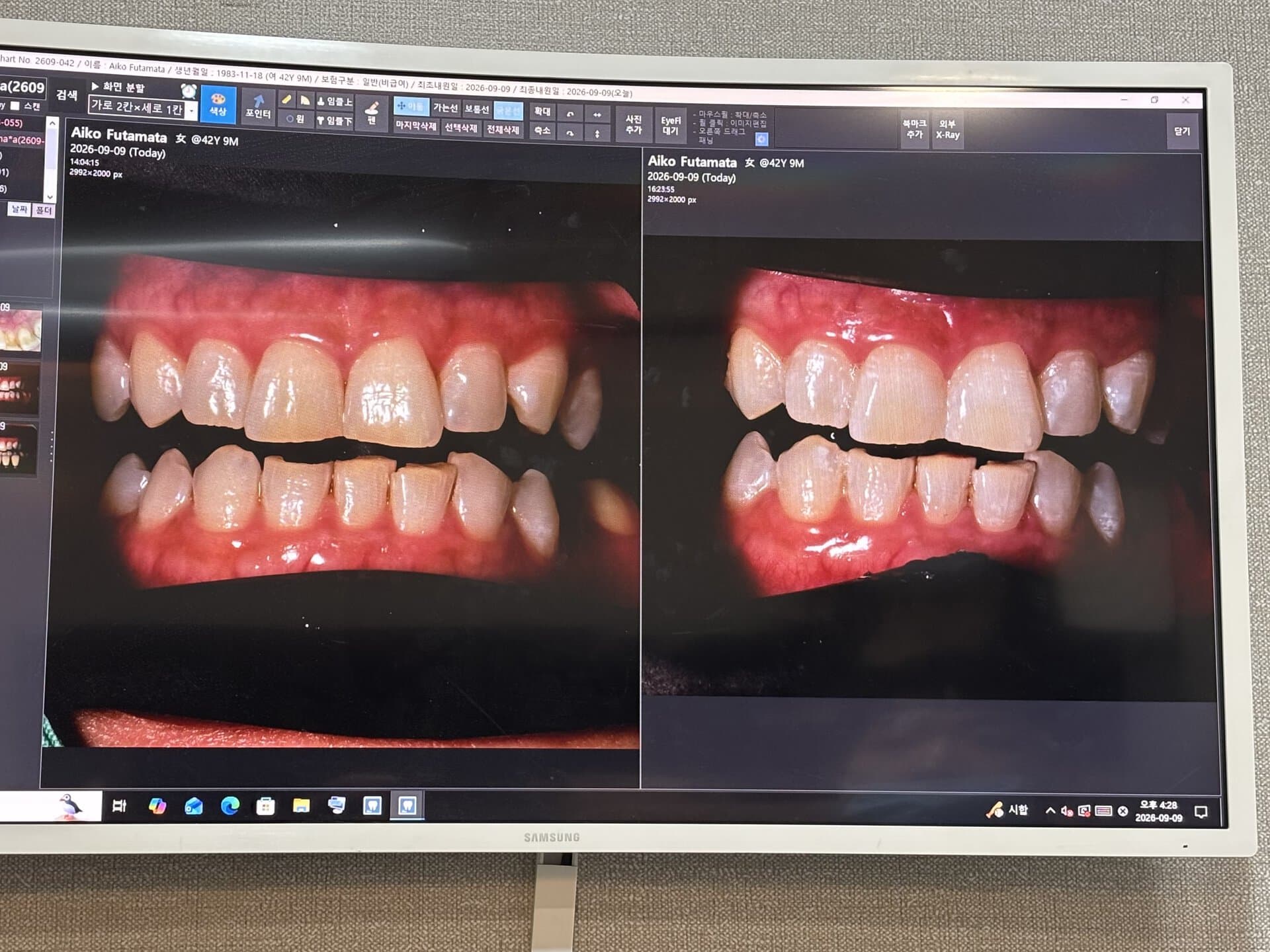Screen dimensions: 1270x952
Task: Click the EyeFi 대기 button
Action: [x=670, y=126]
